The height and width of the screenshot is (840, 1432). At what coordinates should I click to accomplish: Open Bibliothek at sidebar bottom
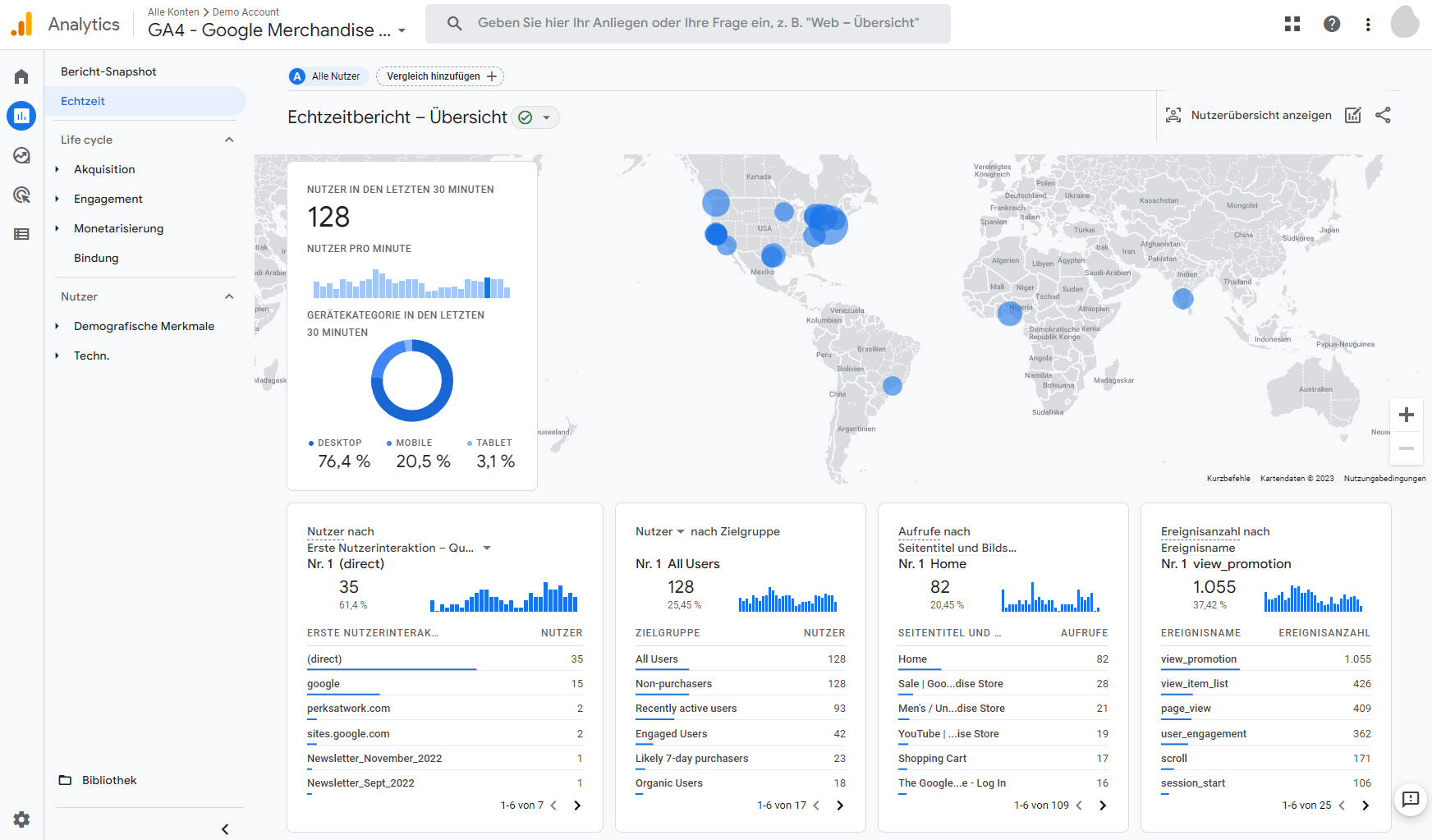point(98,780)
